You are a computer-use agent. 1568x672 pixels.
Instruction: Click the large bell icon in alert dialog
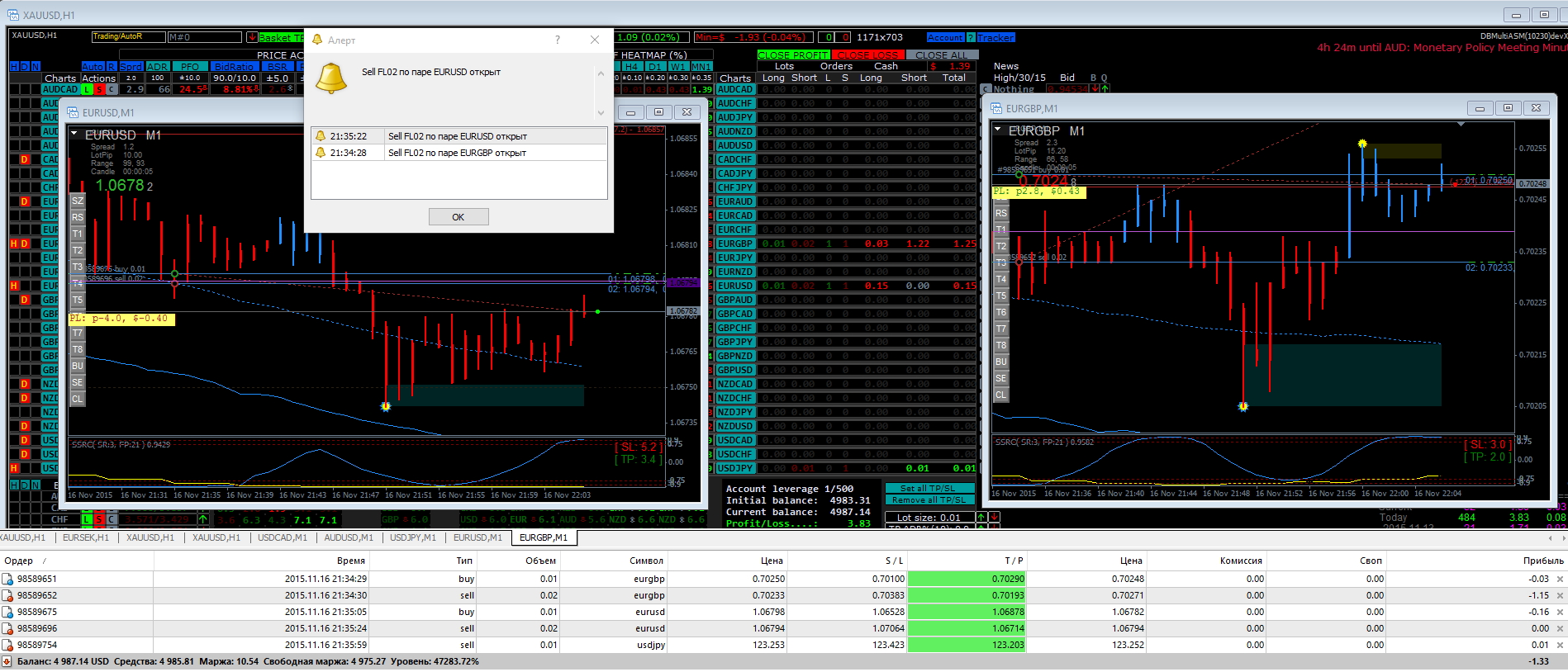coord(331,78)
